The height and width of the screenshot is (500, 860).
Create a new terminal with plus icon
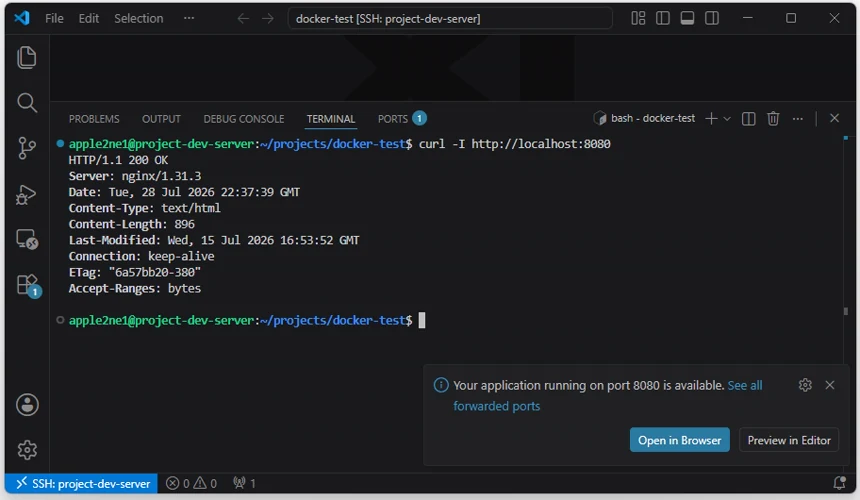pyautogui.click(x=711, y=118)
